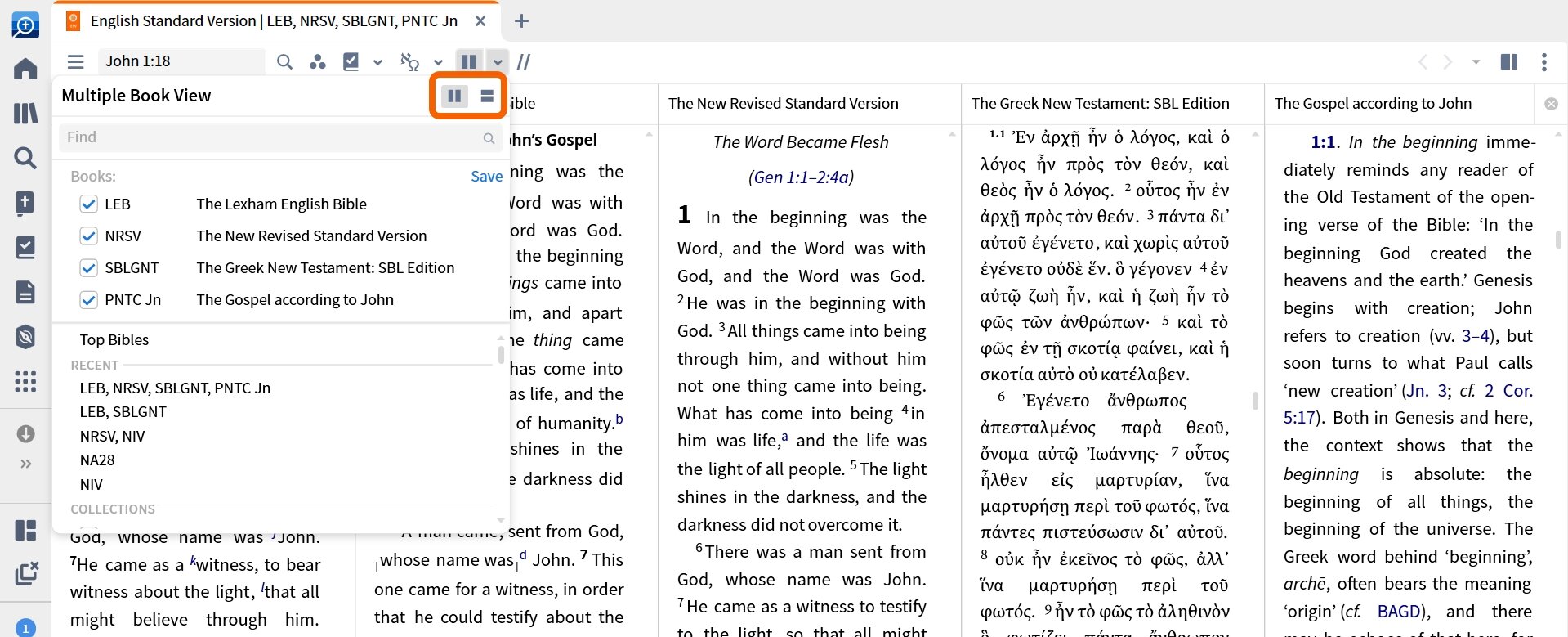Click footnote a after 'life' in NRSV
1568x637 pixels.
(784, 437)
